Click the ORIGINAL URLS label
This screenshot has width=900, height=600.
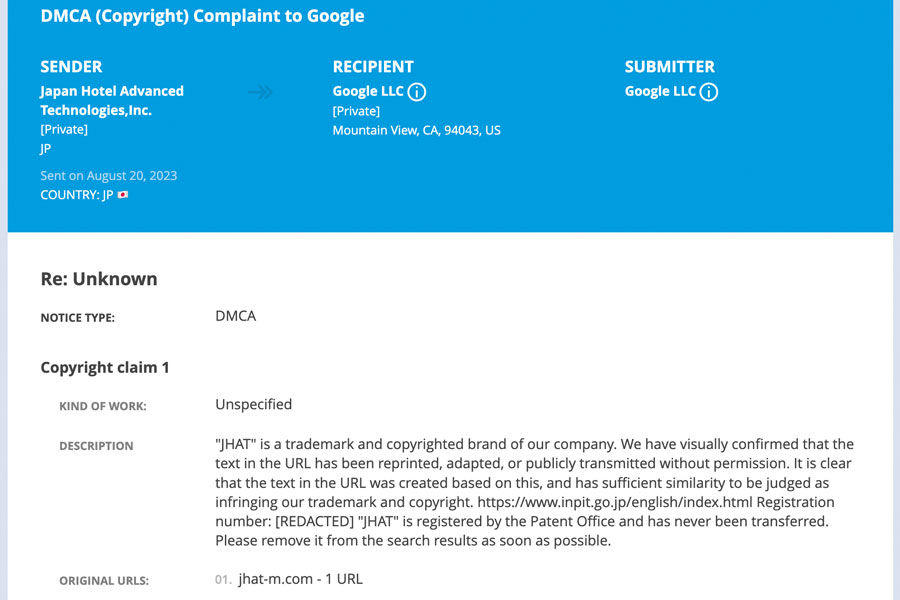tap(104, 581)
